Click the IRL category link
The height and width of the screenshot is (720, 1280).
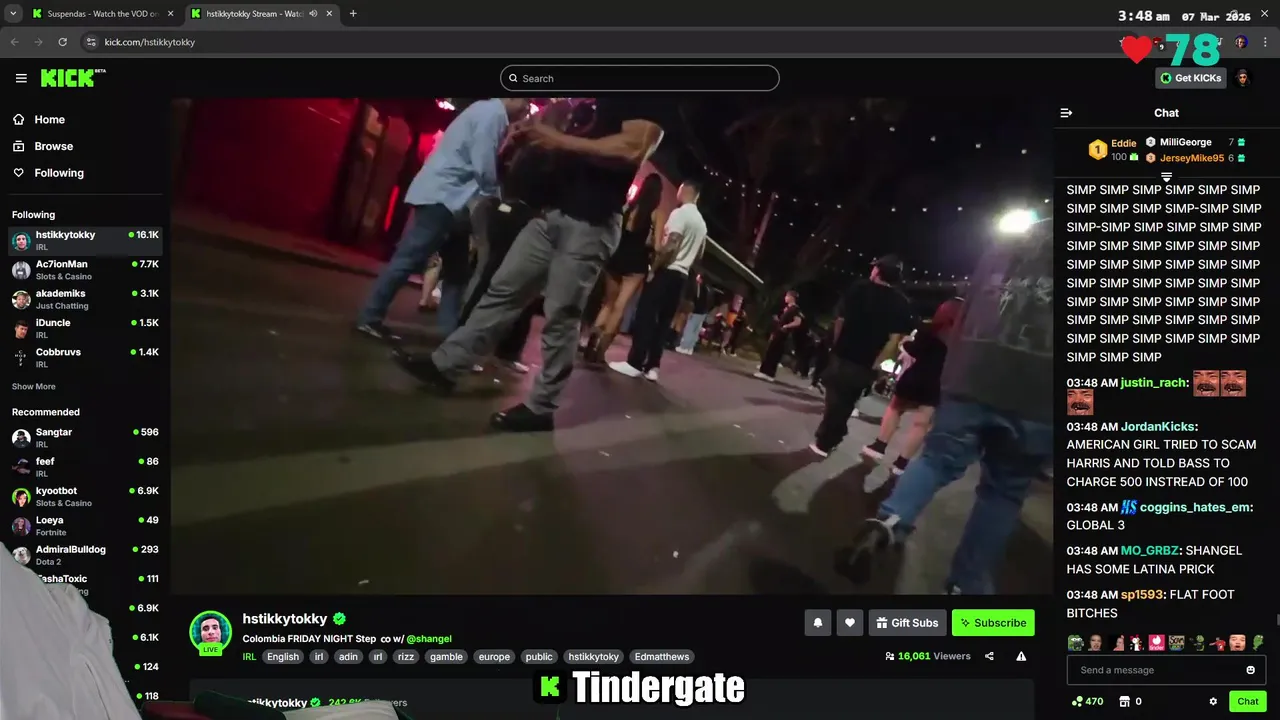249,657
